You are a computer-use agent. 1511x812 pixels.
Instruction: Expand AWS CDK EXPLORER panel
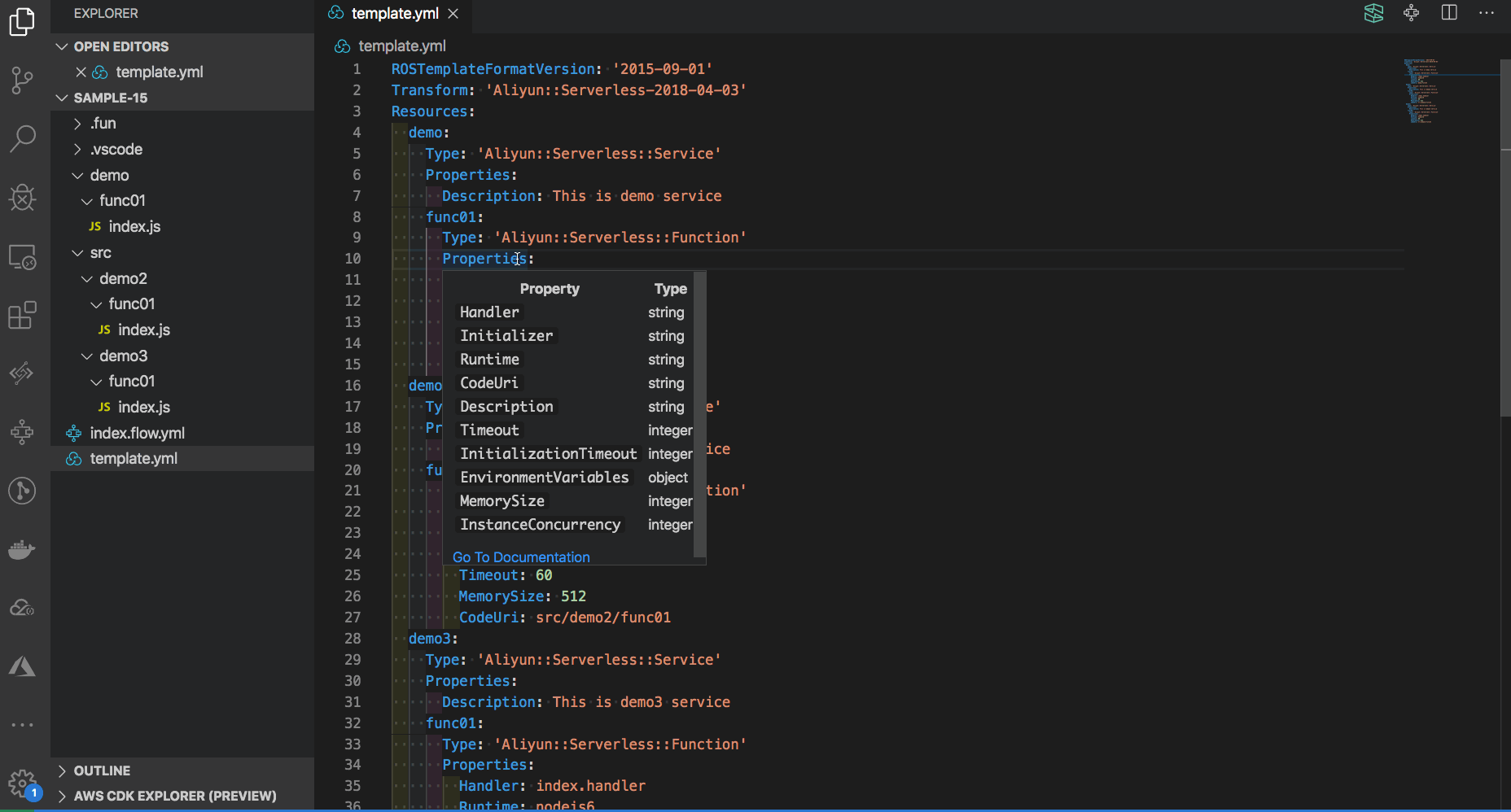pyautogui.click(x=182, y=796)
